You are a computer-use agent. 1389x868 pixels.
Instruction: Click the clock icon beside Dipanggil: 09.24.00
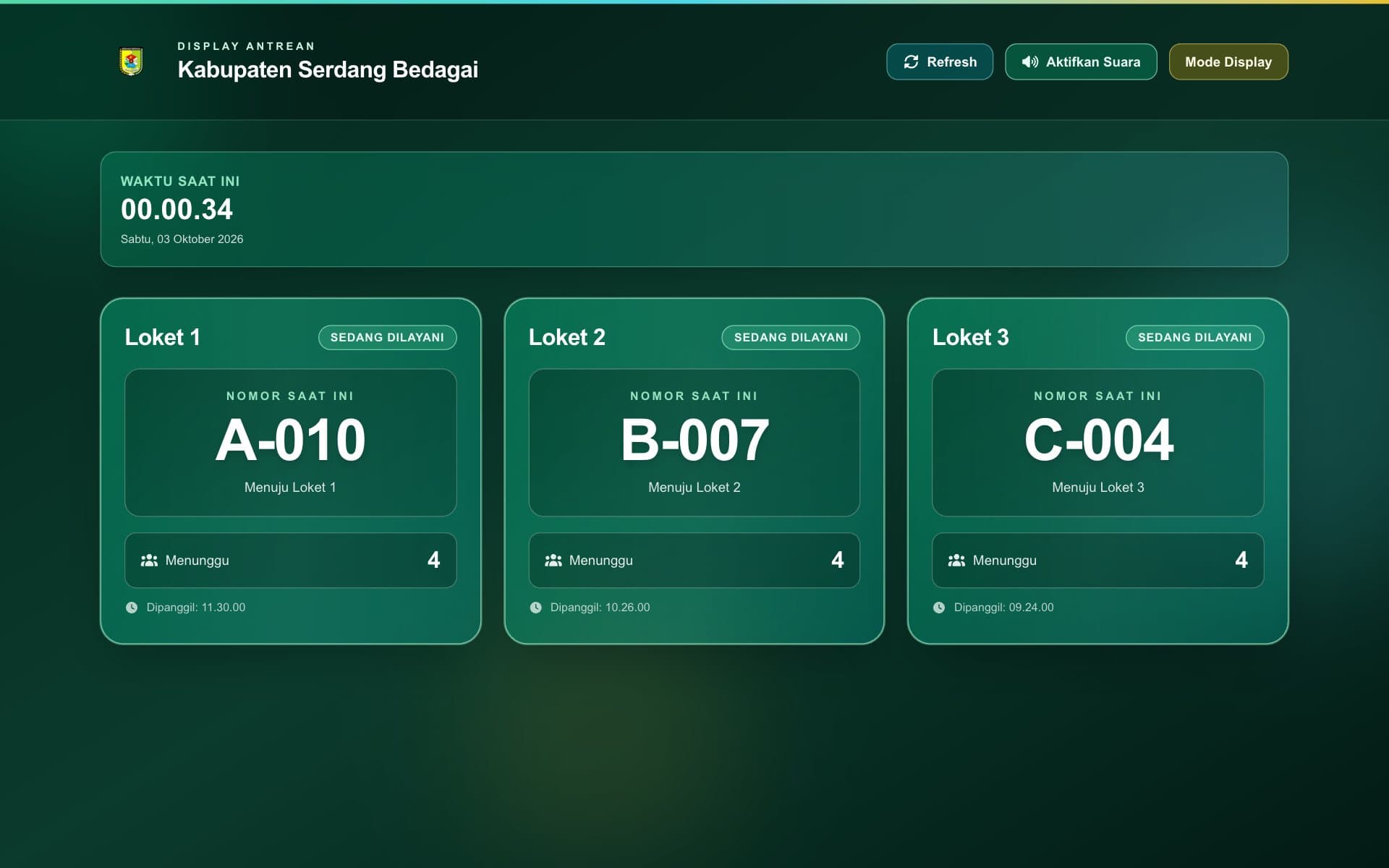tap(939, 608)
